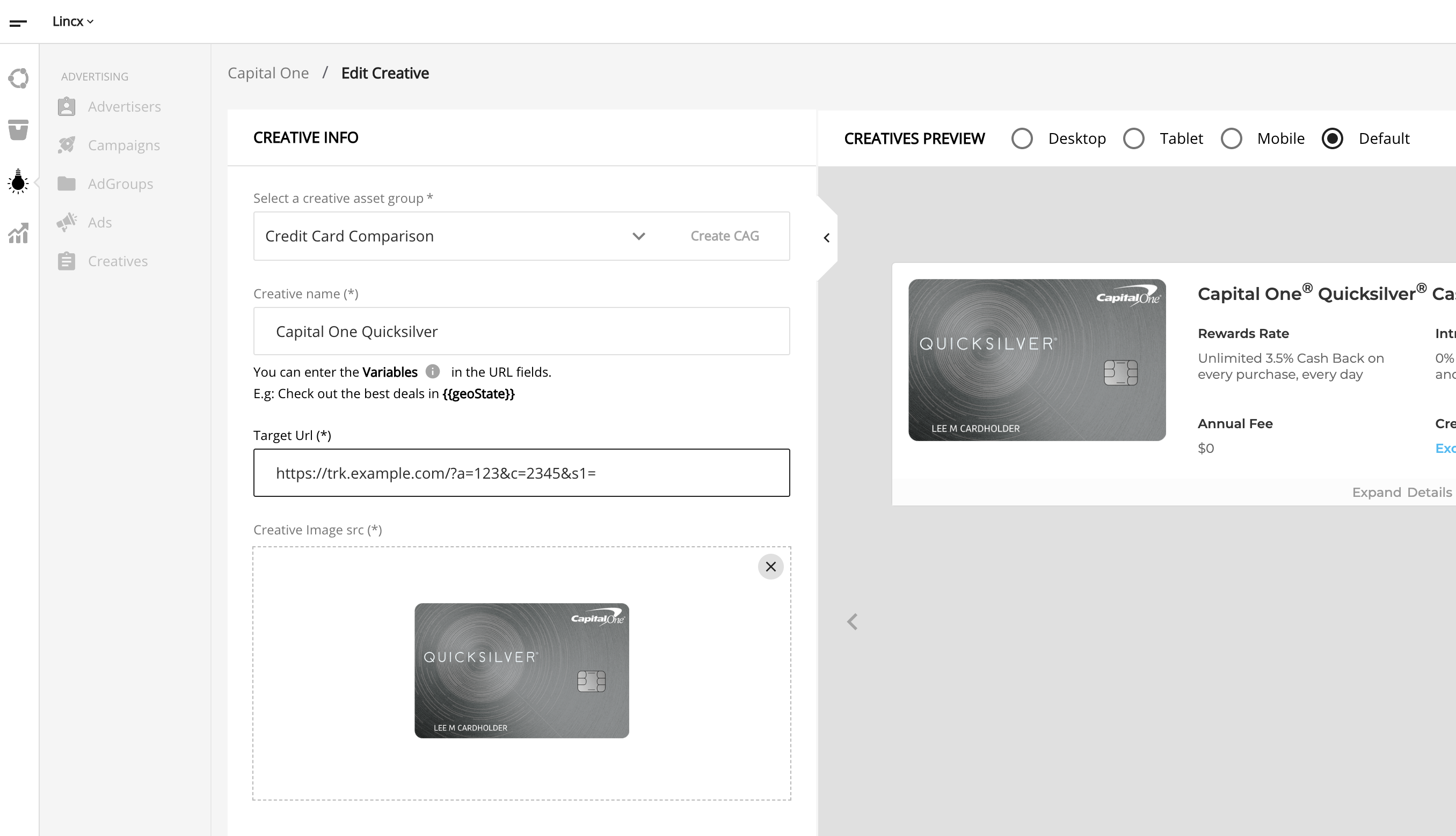Open the Lincx account dropdown
The width and height of the screenshot is (1456, 836).
73,21
